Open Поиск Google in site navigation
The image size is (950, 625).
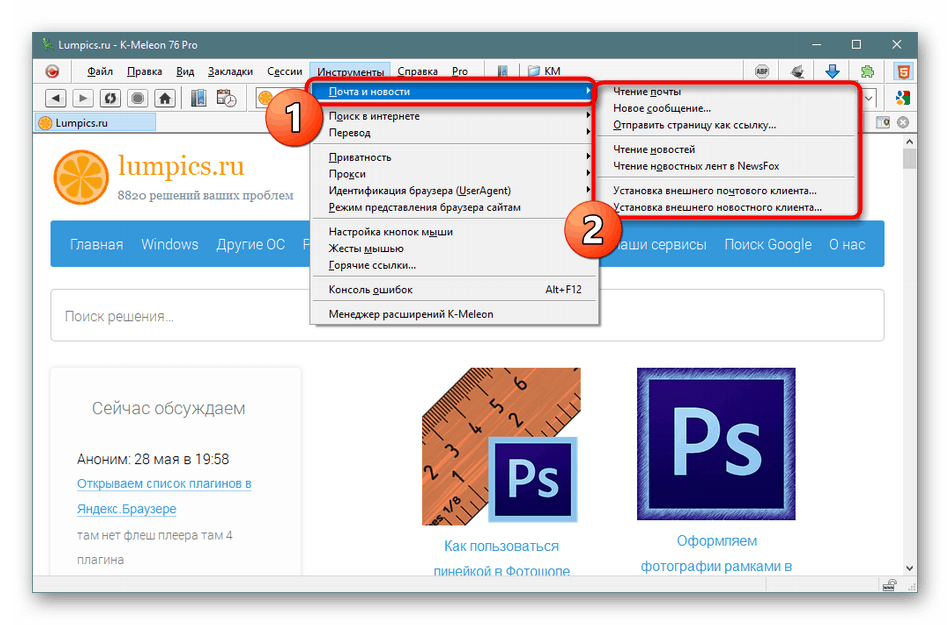tap(768, 244)
